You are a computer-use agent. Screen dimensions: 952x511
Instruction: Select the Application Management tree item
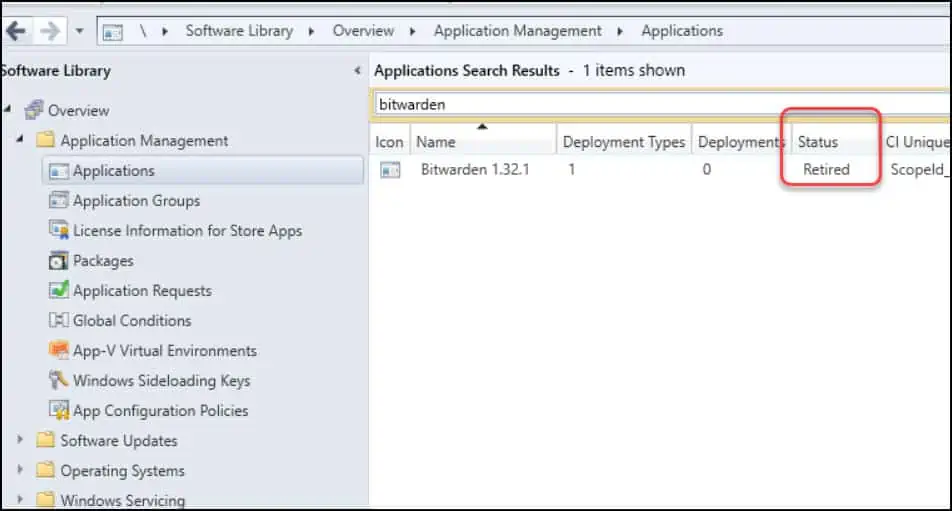tap(144, 141)
